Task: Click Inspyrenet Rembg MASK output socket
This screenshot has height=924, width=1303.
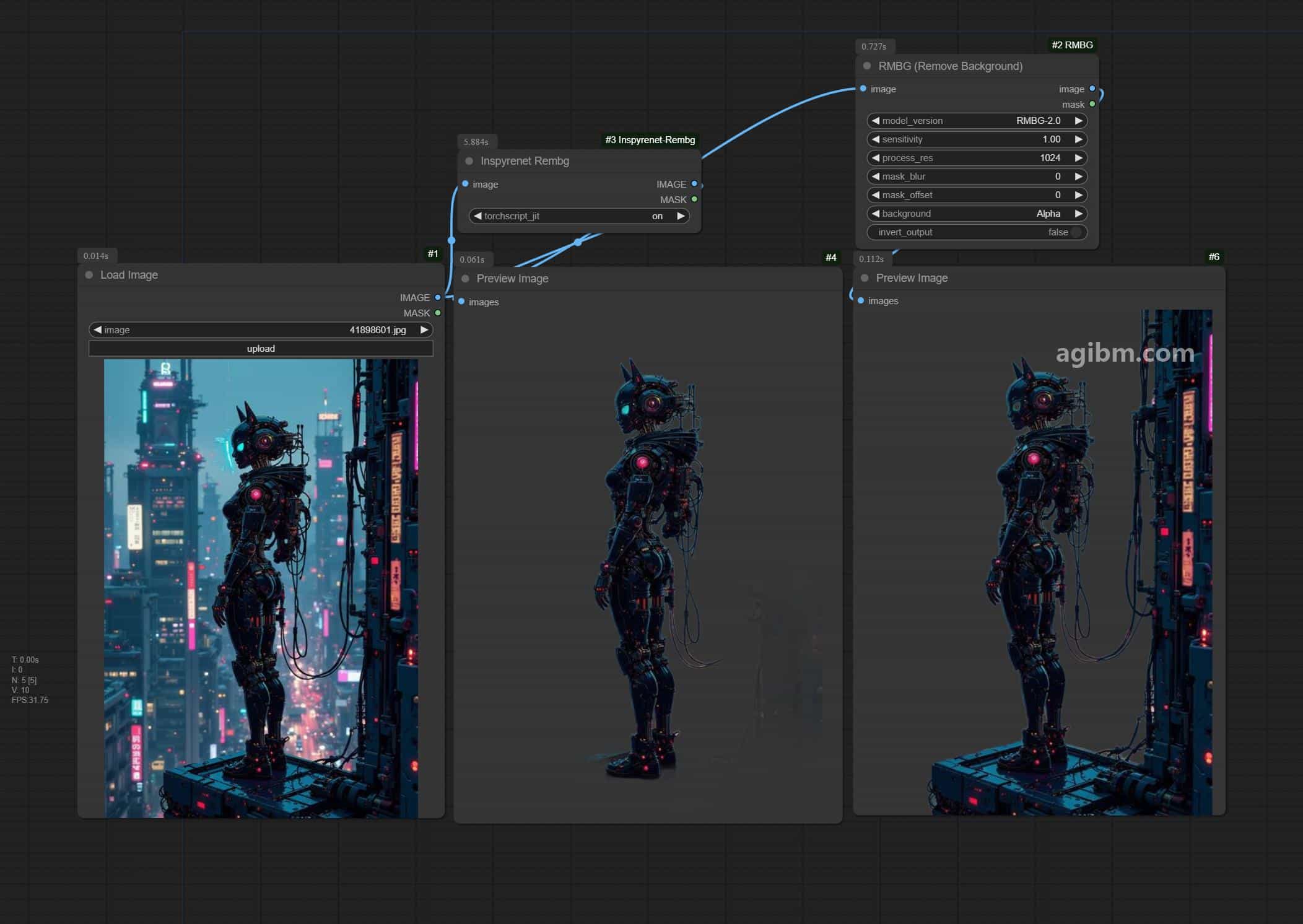Action: coord(694,199)
